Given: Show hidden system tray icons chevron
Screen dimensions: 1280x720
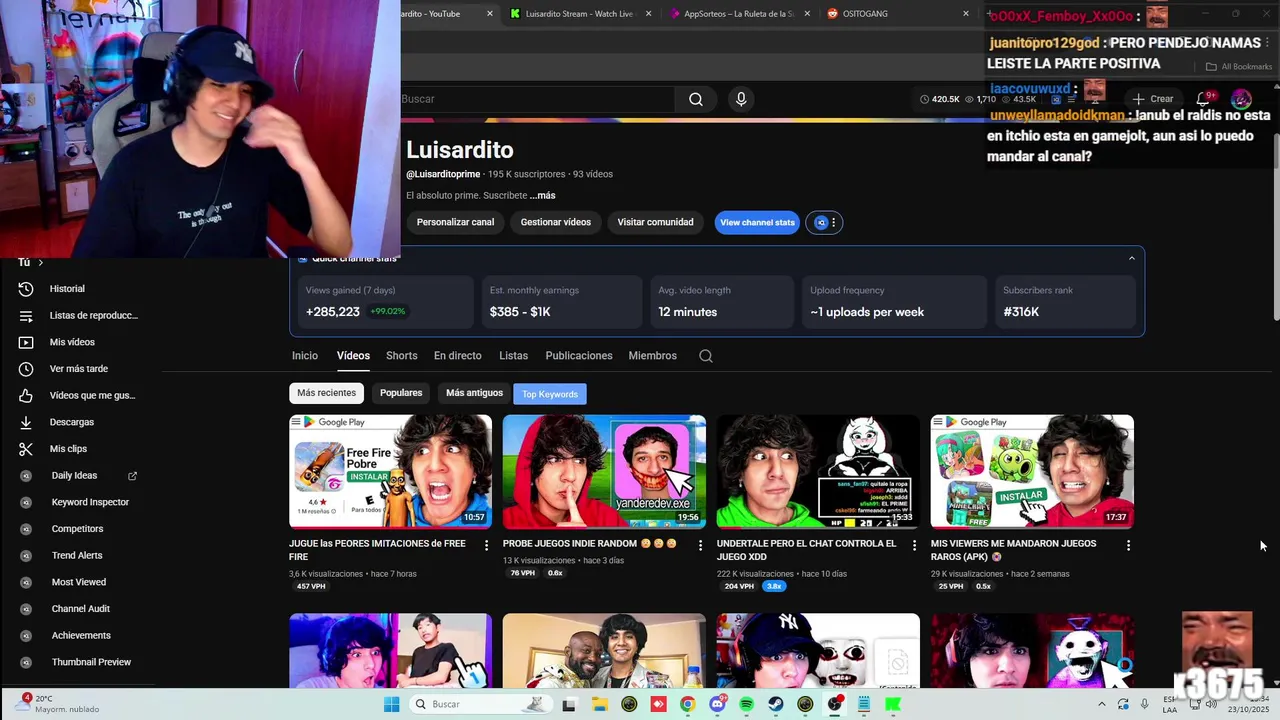Looking at the screenshot, I should click(1102, 704).
